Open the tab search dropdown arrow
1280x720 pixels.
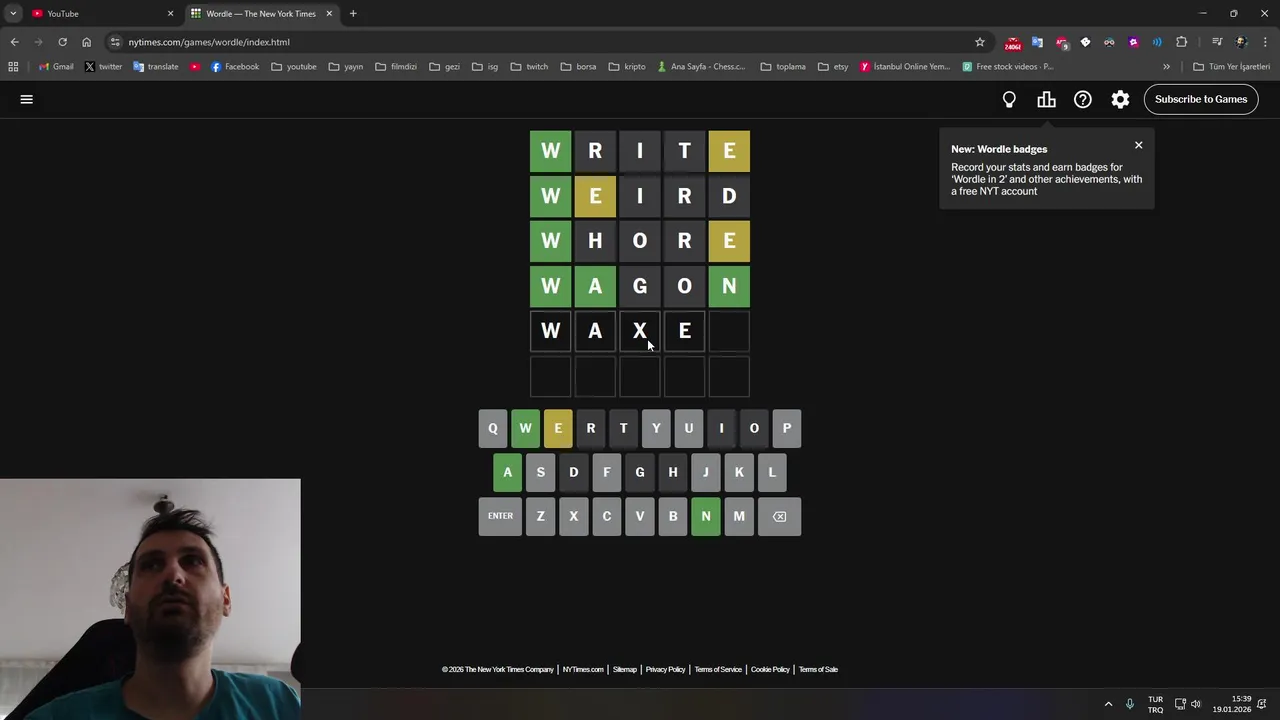(13, 13)
